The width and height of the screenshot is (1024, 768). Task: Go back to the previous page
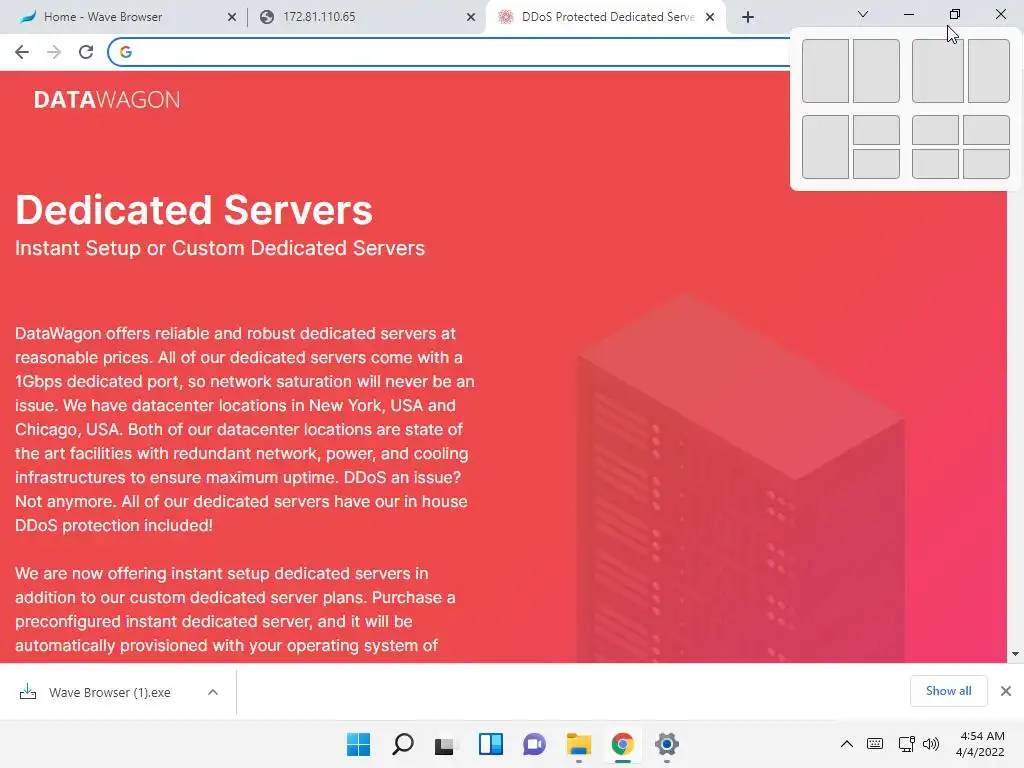(22, 52)
